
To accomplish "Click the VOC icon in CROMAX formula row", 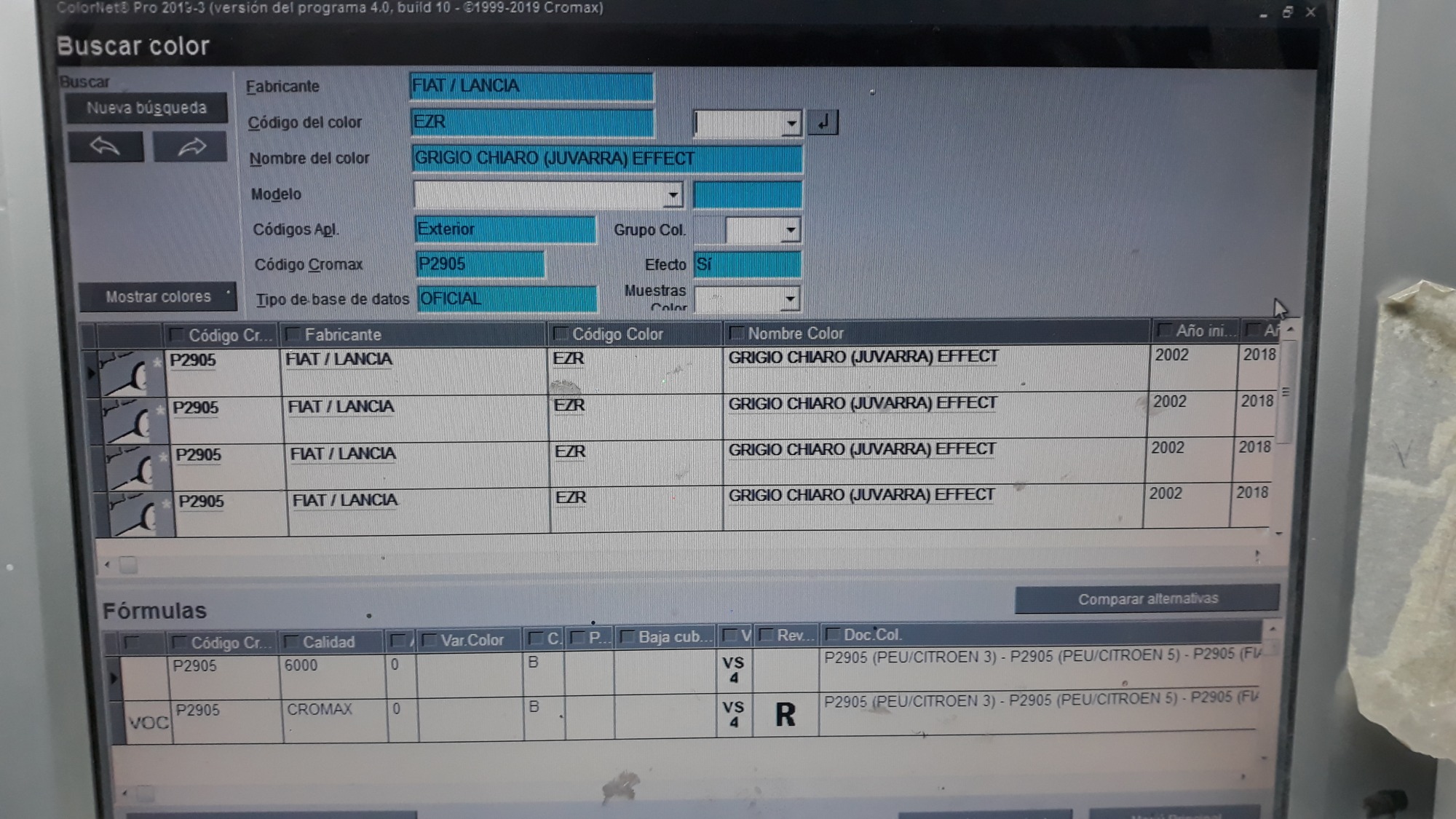I will pos(149,722).
